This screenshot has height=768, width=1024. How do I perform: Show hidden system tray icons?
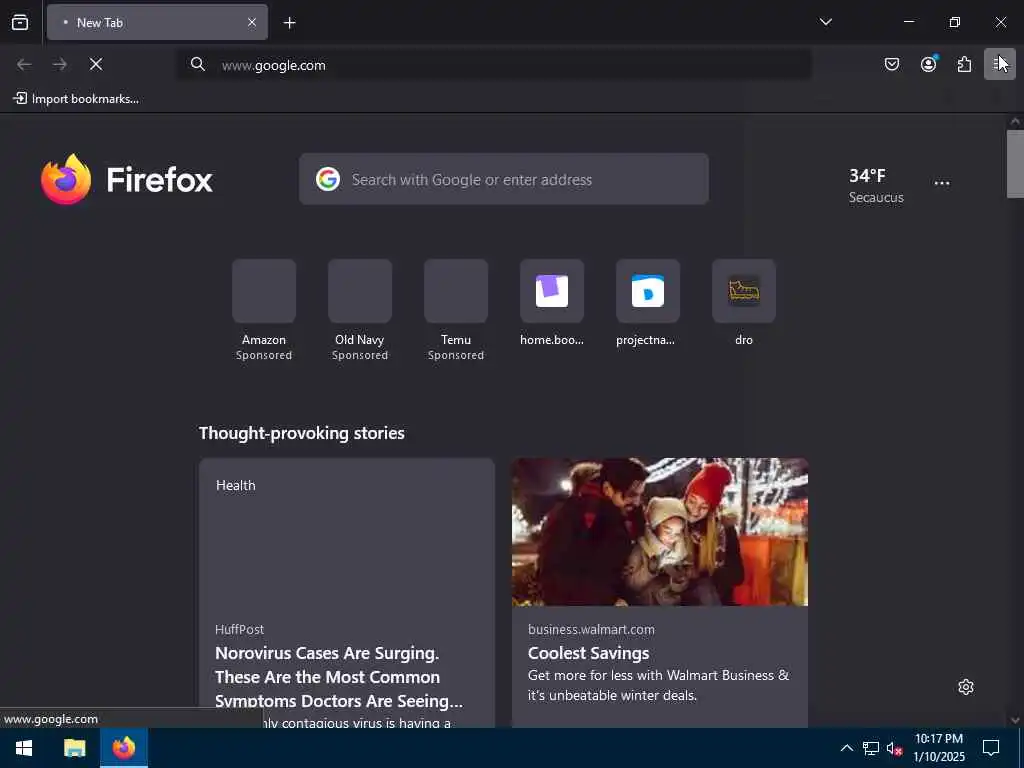pyautogui.click(x=846, y=748)
